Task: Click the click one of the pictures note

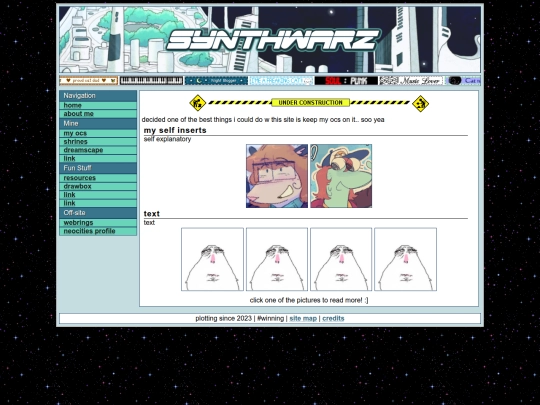Action: coord(309,300)
